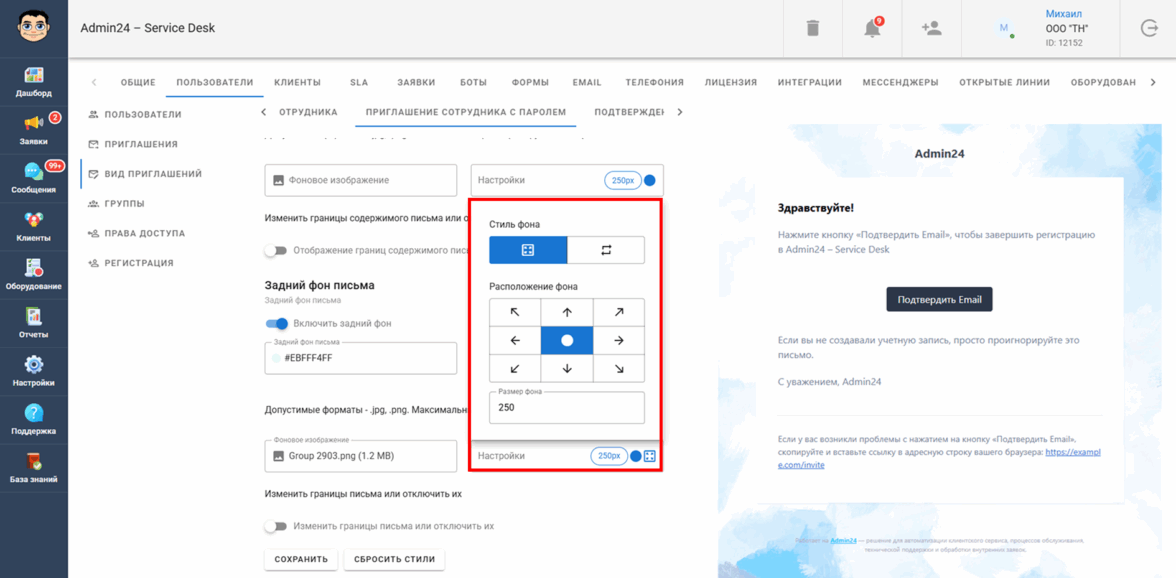Viewport: 1176px width, 578px height.
Task: Open notifications bell icon
Action: 872,28
